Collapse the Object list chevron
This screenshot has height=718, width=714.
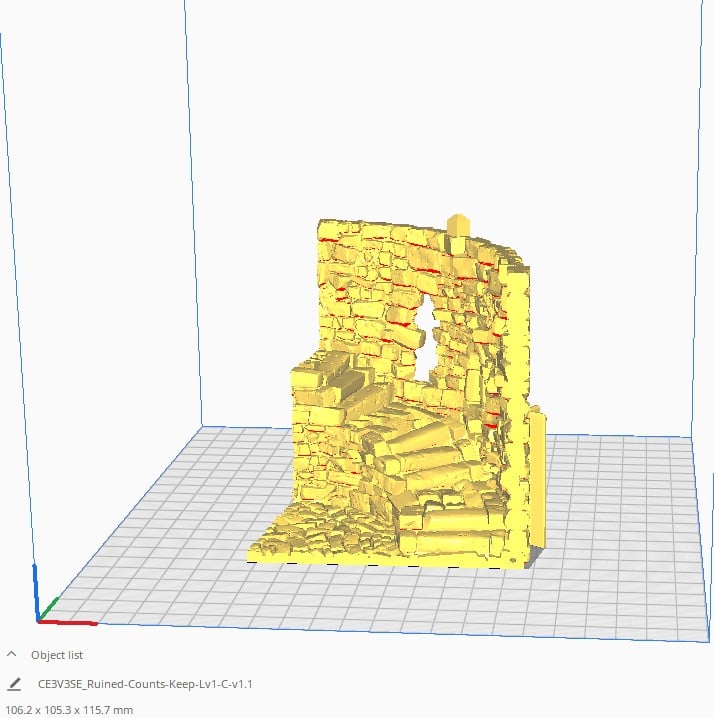pos(12,654)
